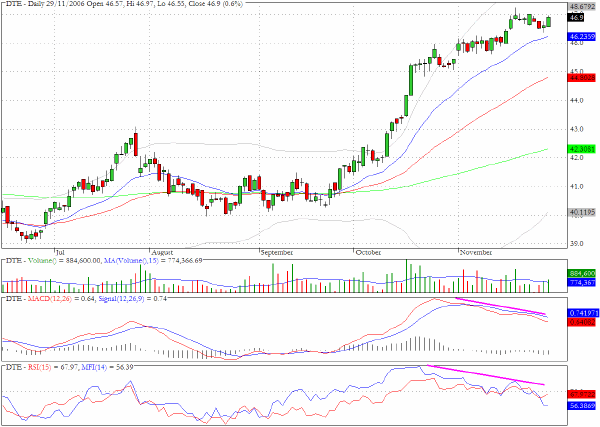Screen dimensions: 600x427
Task: Select the red RSI value label 67.9722
Action: [x=582, y=394]
